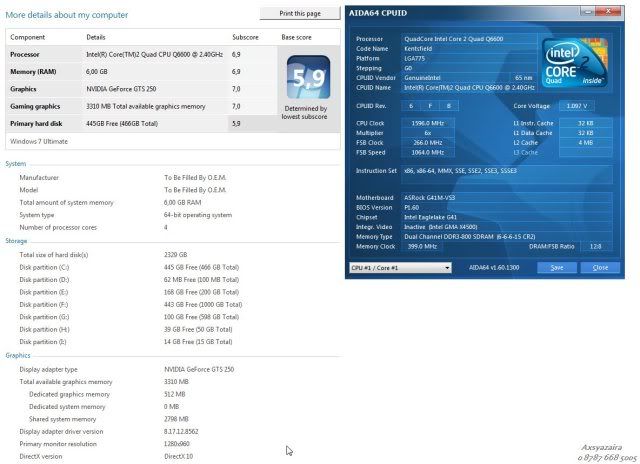Image resolution: width=640 pixels, height=464 pixels.
Task: Click the 'More details about my computer' heading
Action: (67, 15)
